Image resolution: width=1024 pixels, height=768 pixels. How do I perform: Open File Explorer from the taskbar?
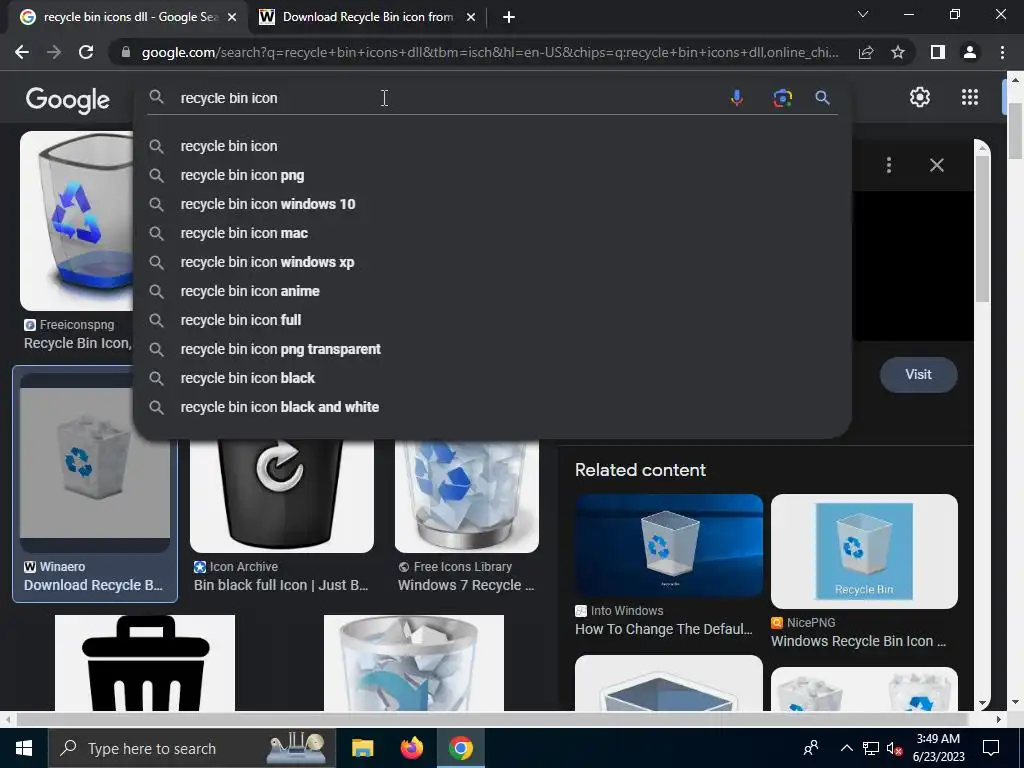coord(362,748)
